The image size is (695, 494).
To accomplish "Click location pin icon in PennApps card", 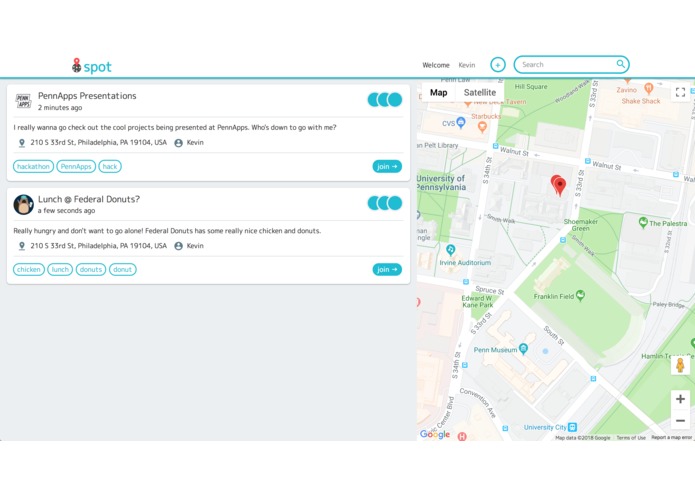I will click(x=21, y=143).
